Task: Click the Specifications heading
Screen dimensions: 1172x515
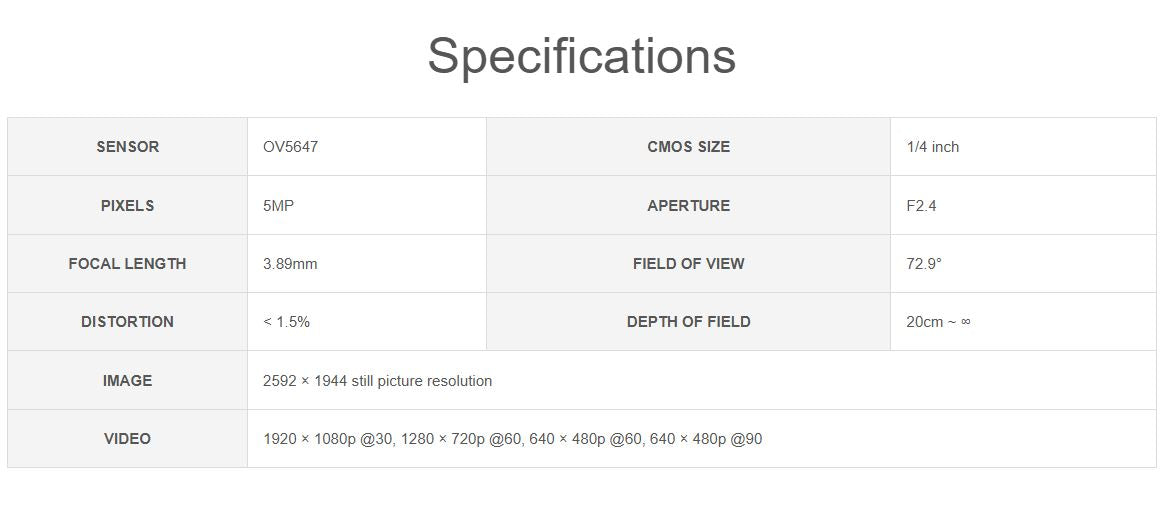Action: (581, 56)
